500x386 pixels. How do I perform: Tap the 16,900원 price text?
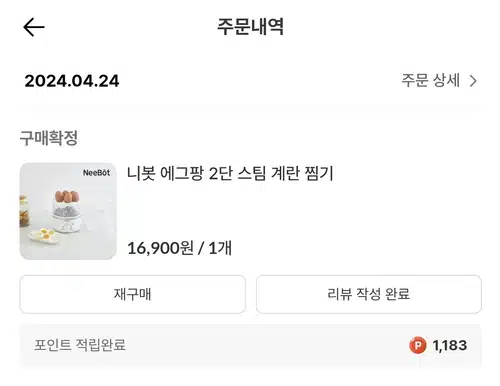pos(160,248)
